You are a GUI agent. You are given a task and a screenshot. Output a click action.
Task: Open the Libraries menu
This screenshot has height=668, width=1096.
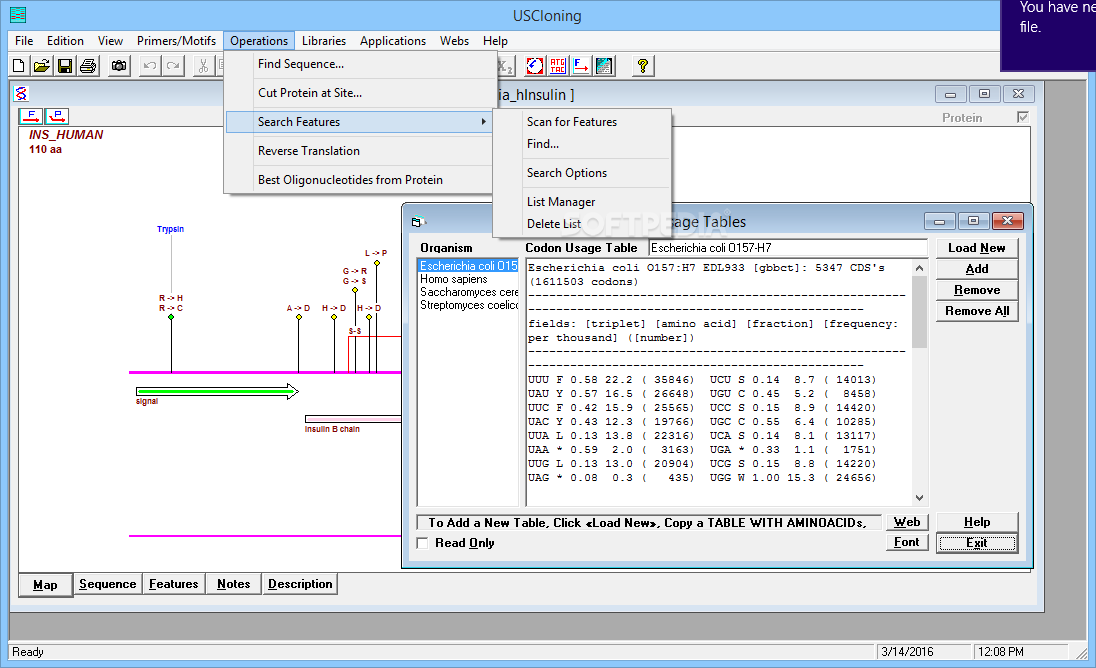(324, 41)
